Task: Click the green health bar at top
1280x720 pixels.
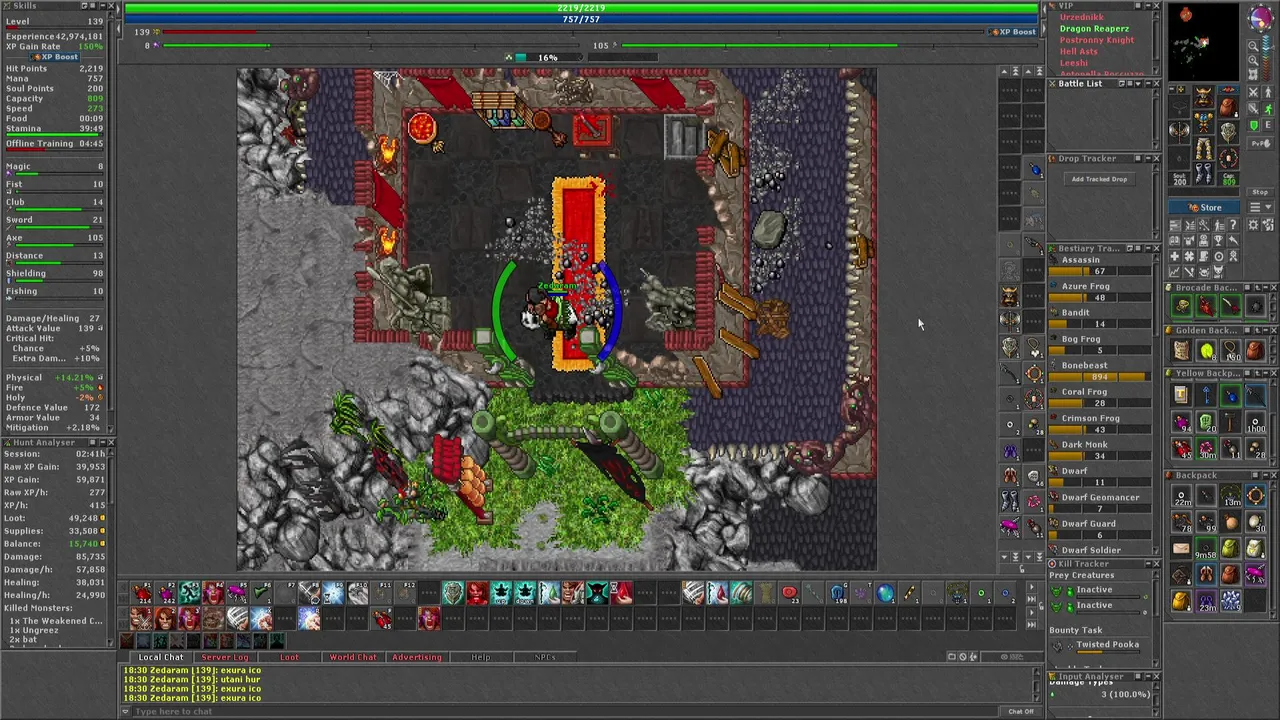Action: (x=581, y=8)
